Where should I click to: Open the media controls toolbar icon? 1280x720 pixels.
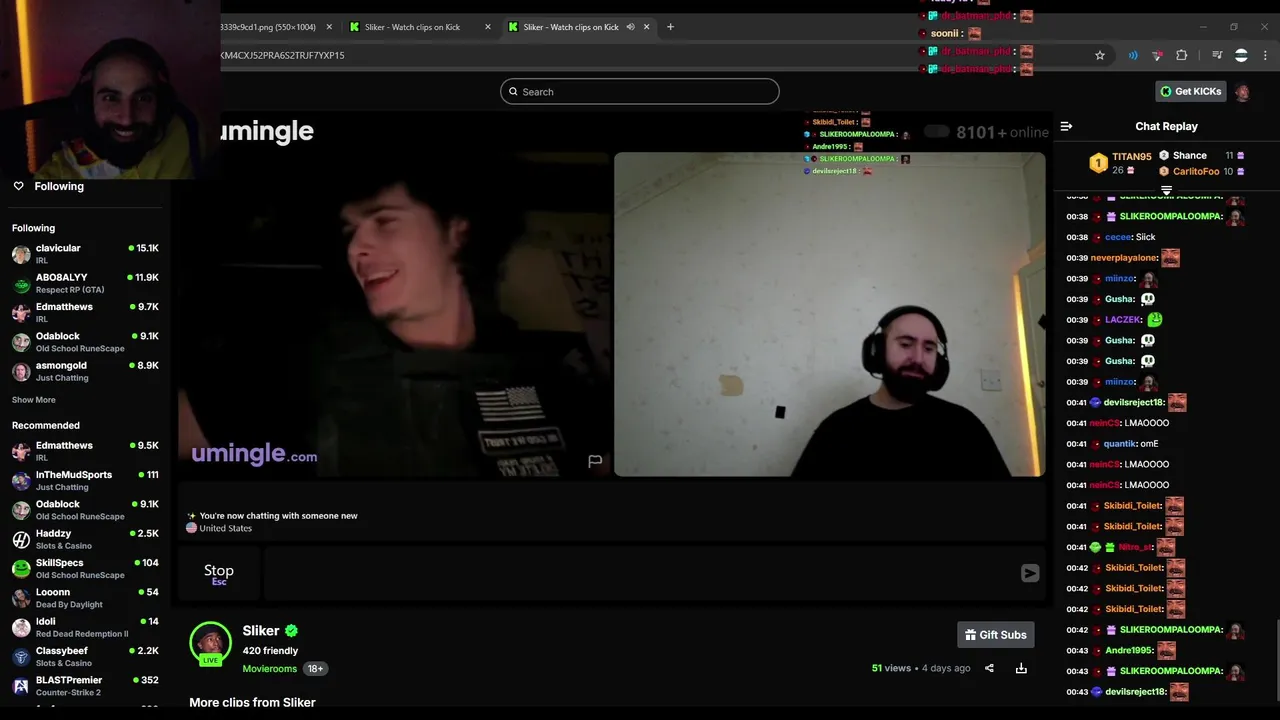pos(1217,55)
